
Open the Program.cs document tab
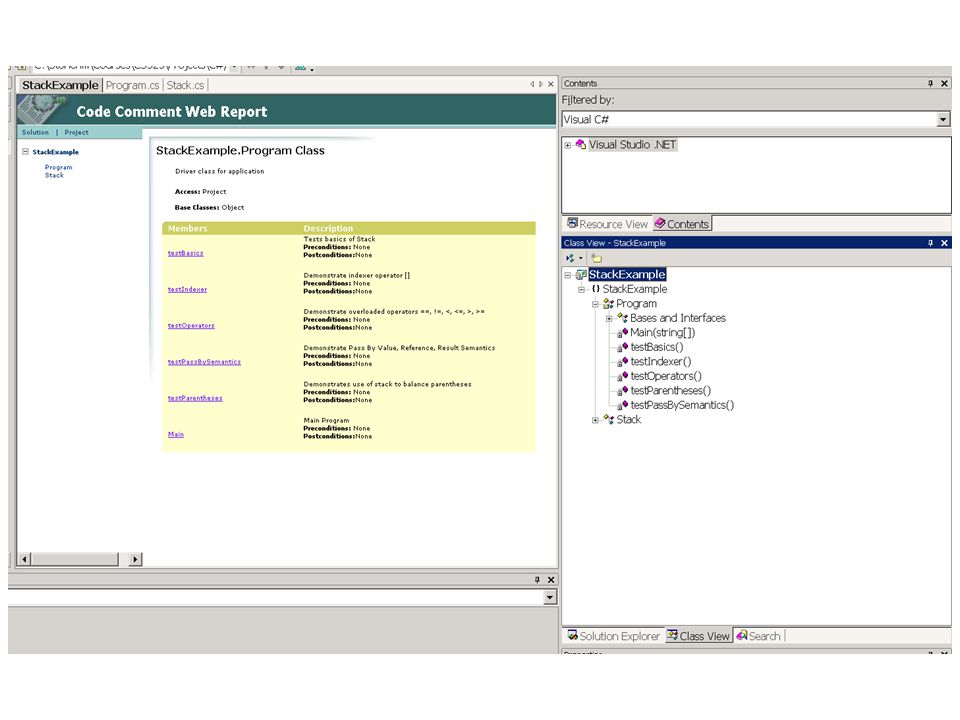(x=132, y=85)
